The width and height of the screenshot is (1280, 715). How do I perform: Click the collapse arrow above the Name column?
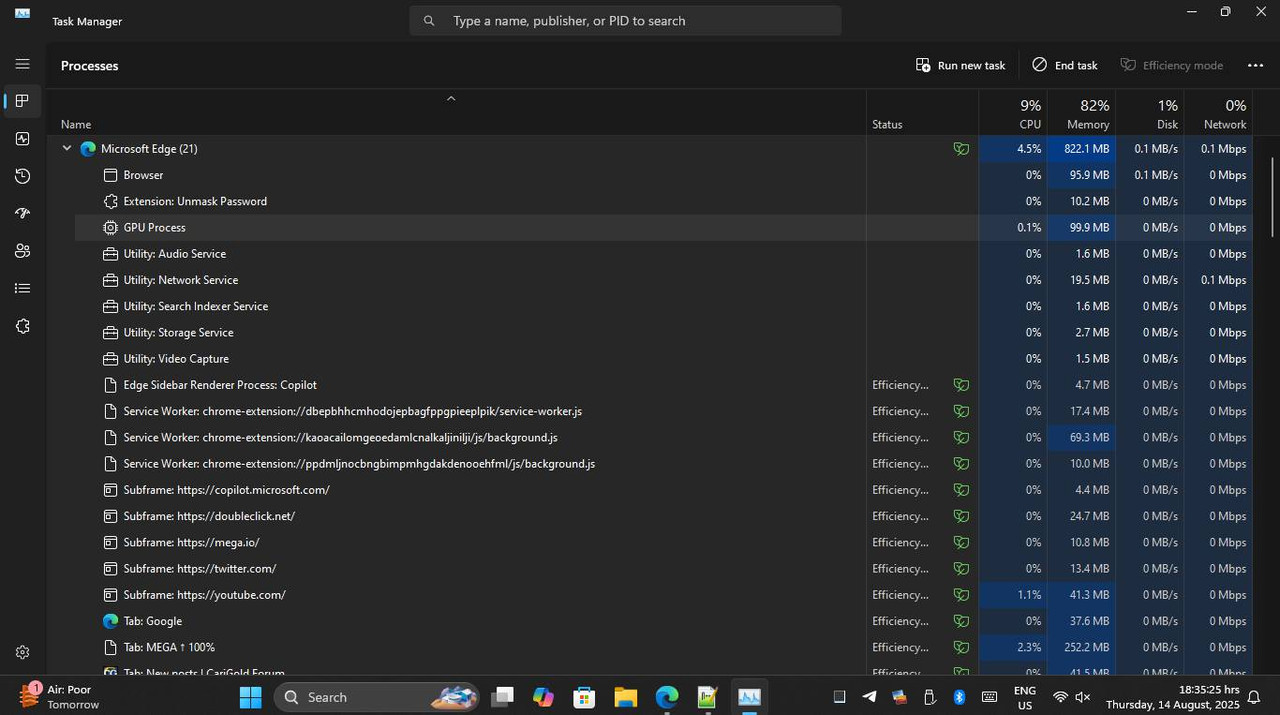click(x=451, y=98)
